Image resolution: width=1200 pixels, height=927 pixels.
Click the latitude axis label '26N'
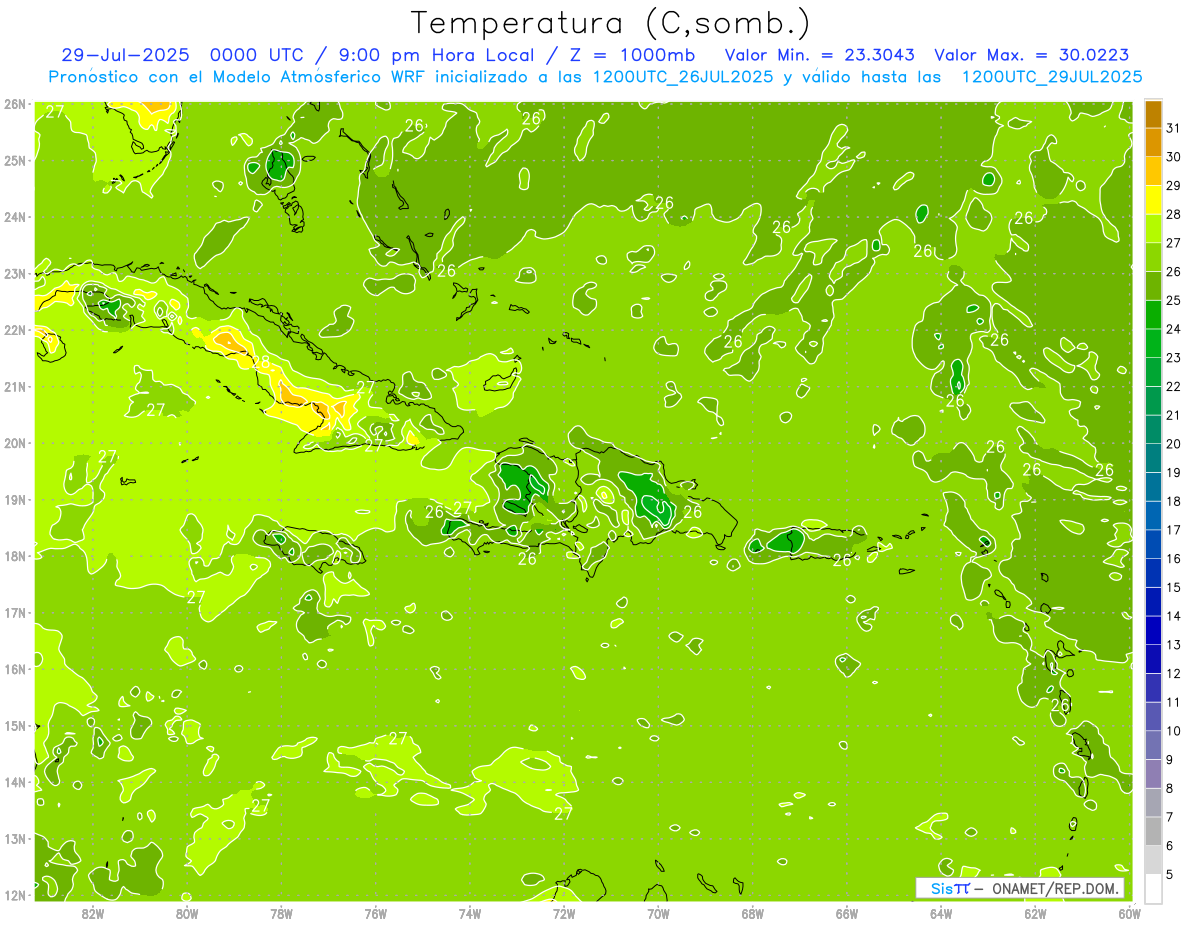[14, 104]
